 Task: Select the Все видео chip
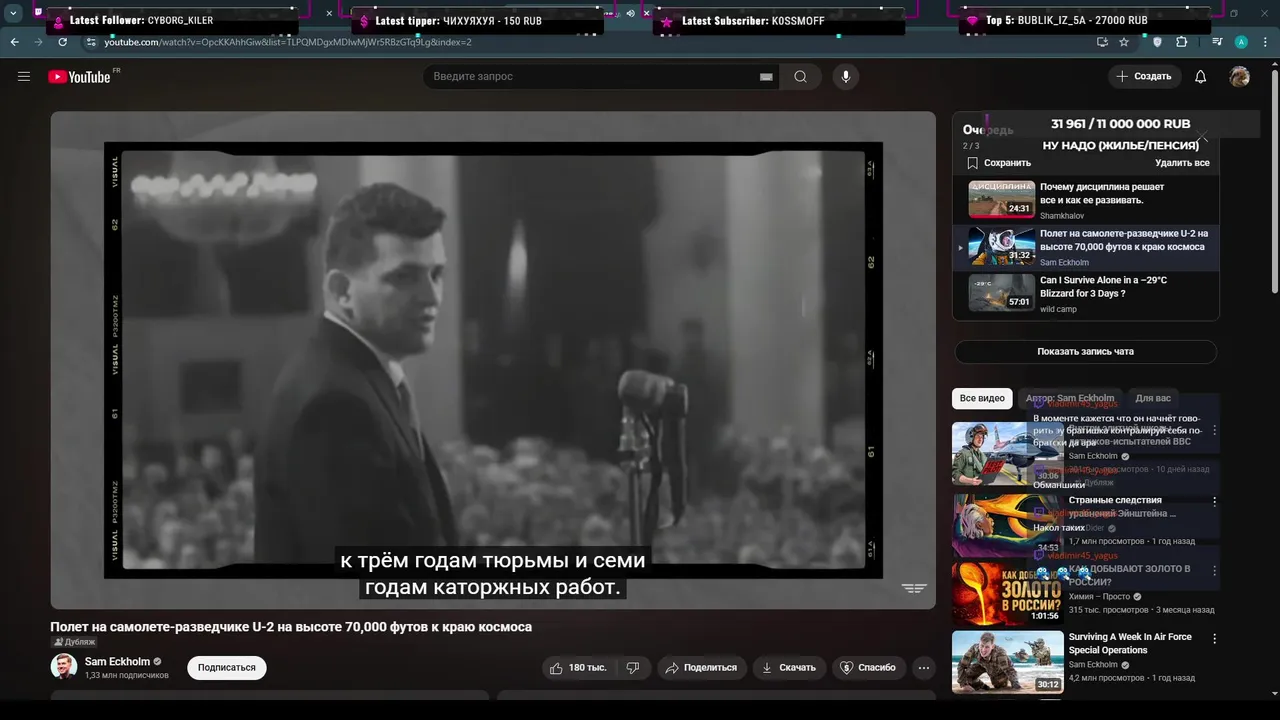[982, 398]
